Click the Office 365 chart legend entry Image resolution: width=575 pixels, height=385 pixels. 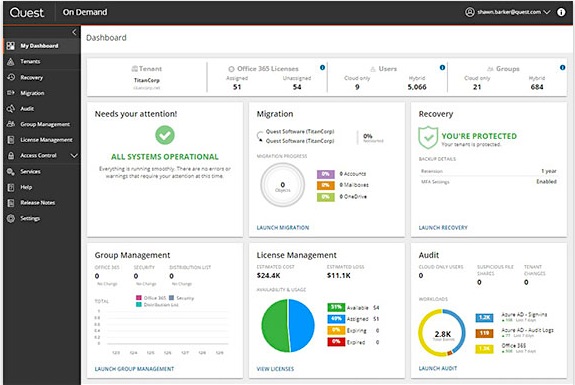click(x=151, y=298)
